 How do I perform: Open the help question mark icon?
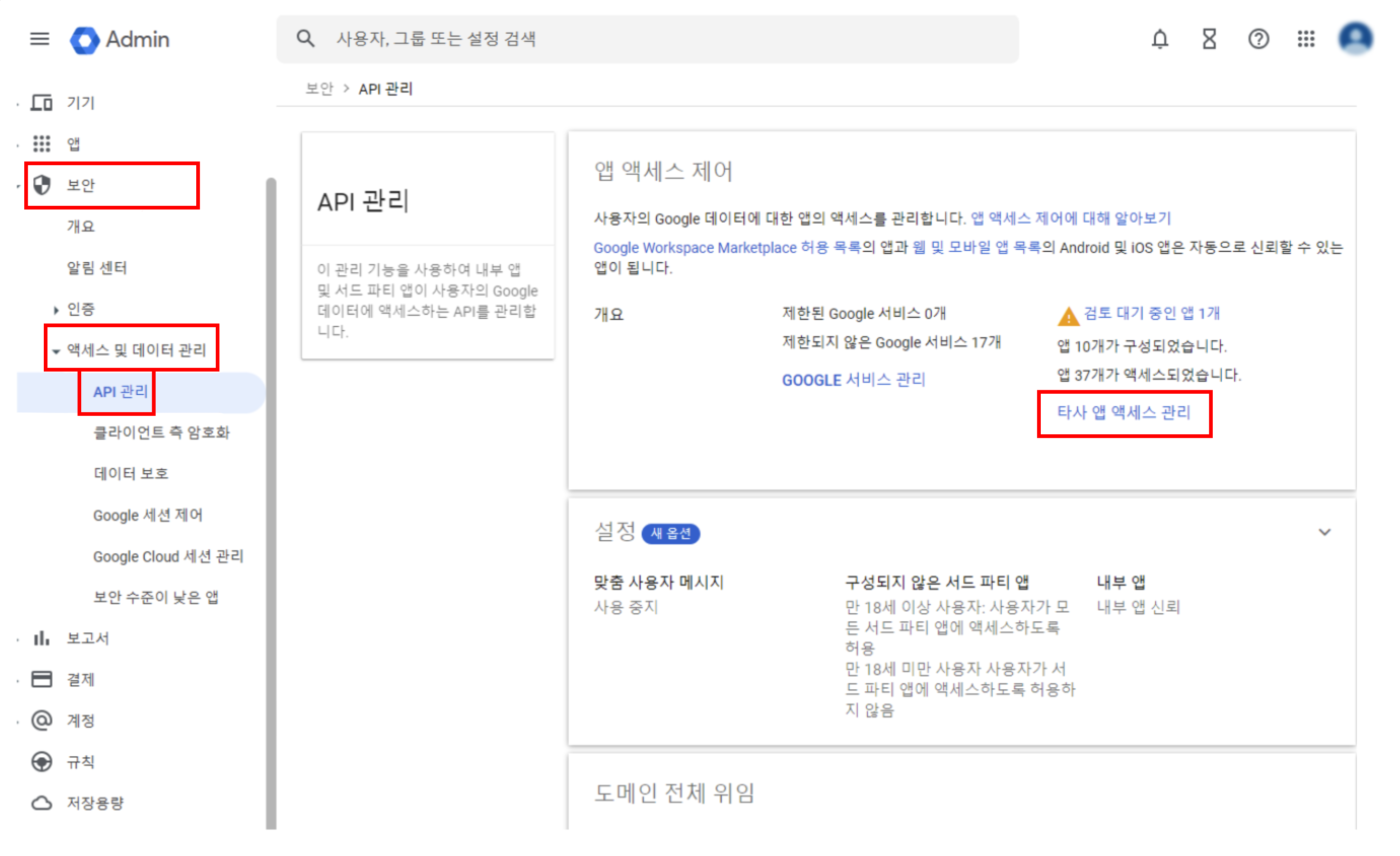[x=1258, y=39]
